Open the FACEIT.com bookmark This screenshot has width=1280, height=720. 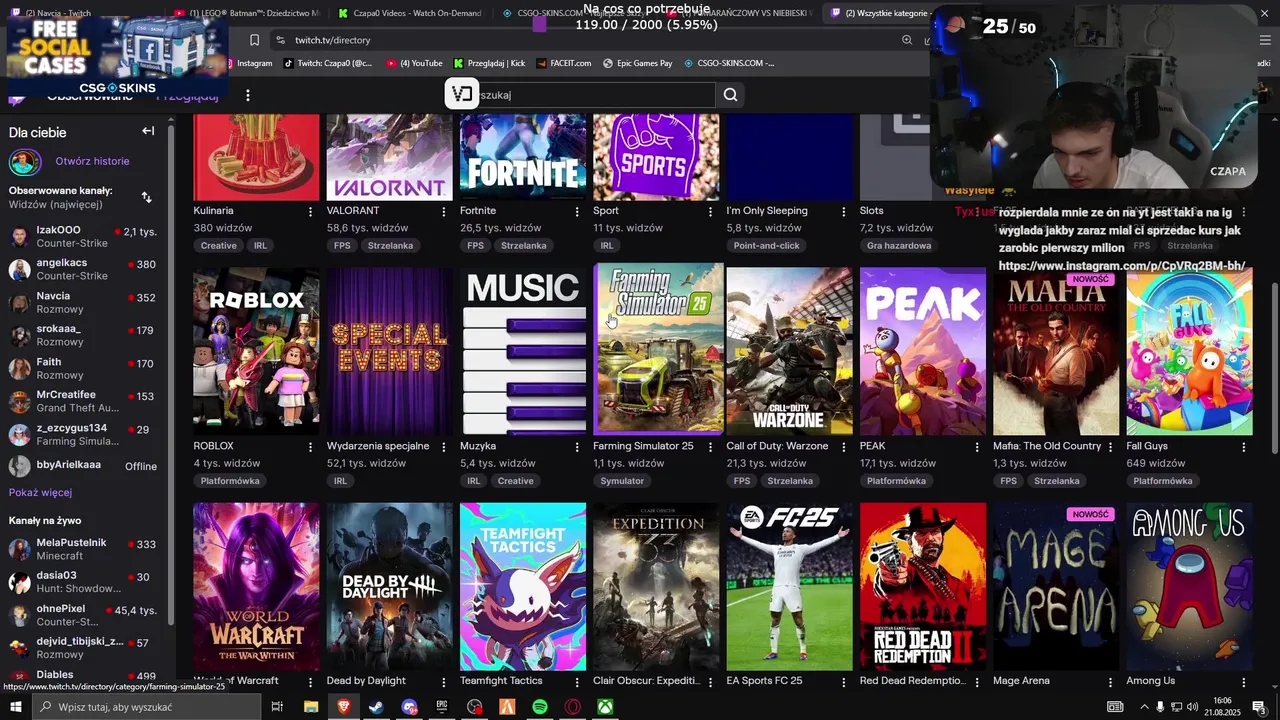[x=564, y=63]
